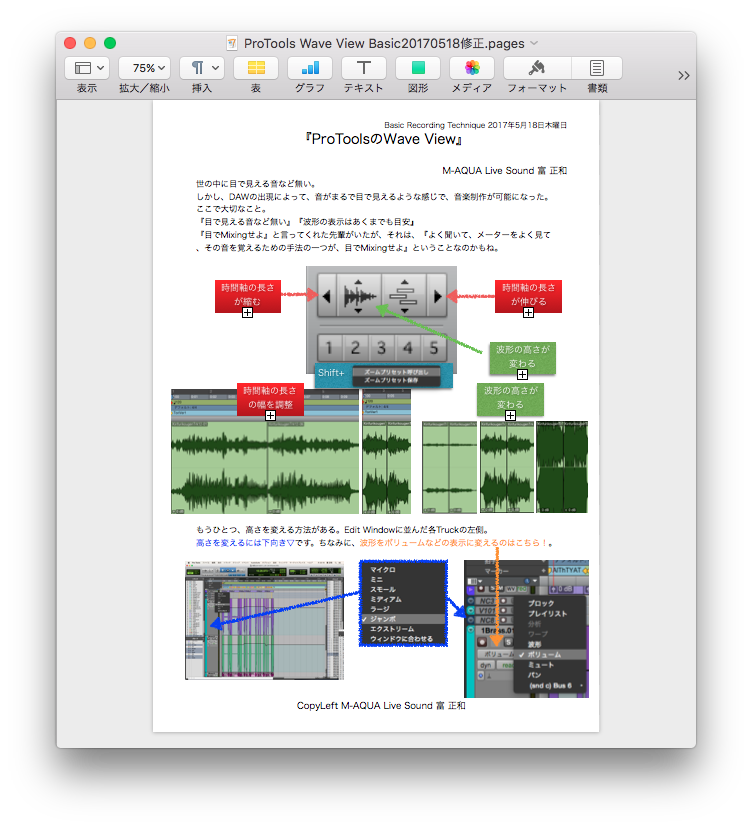Select the Pro Tools Edit Window screenshot
The height and width of the screenshot is (828, 752).
click(264, 620)
